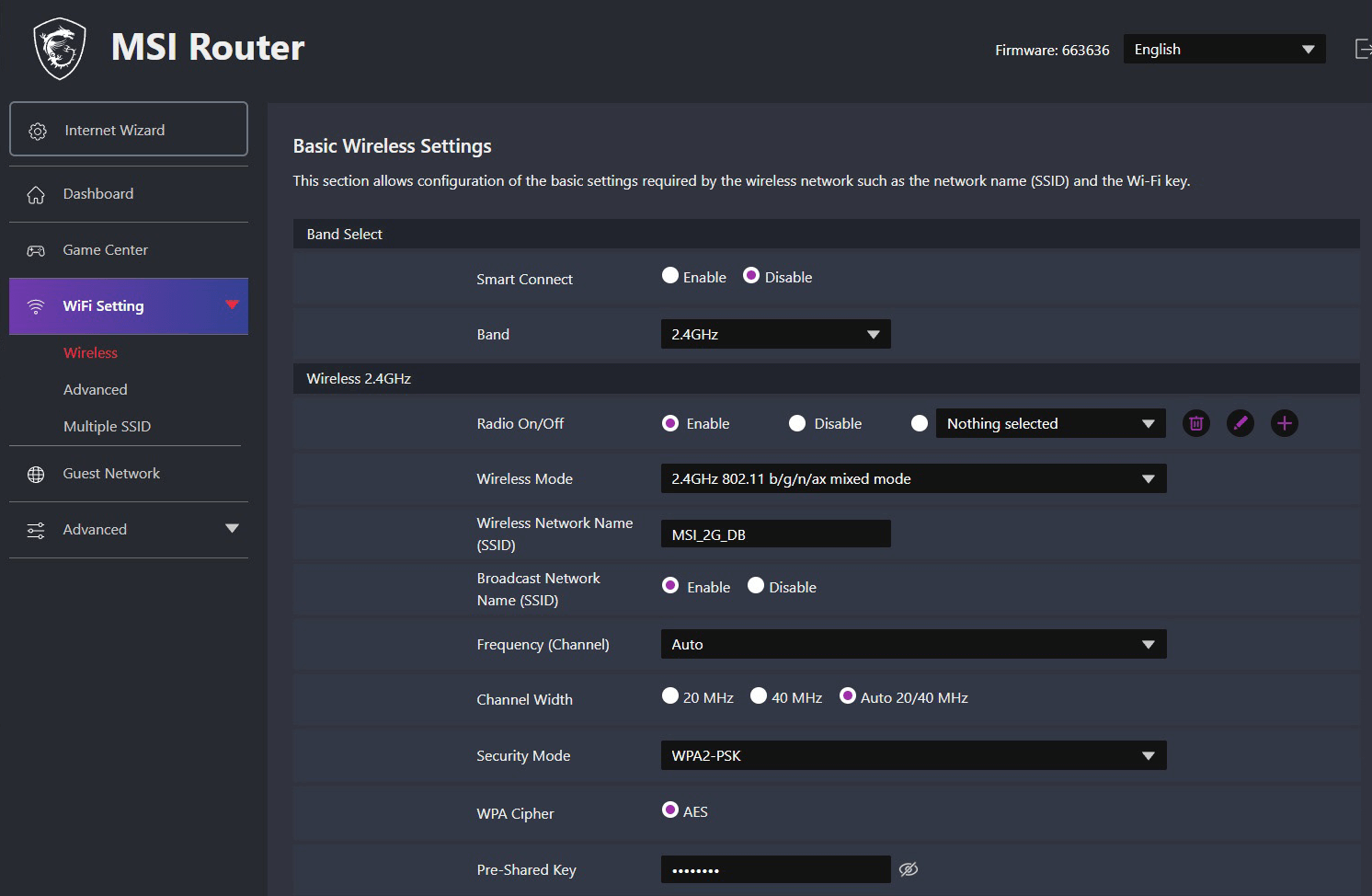Open the English language dropdown
The width and height of the screenshot is (1372, 896).
(x=1224, y=50)
